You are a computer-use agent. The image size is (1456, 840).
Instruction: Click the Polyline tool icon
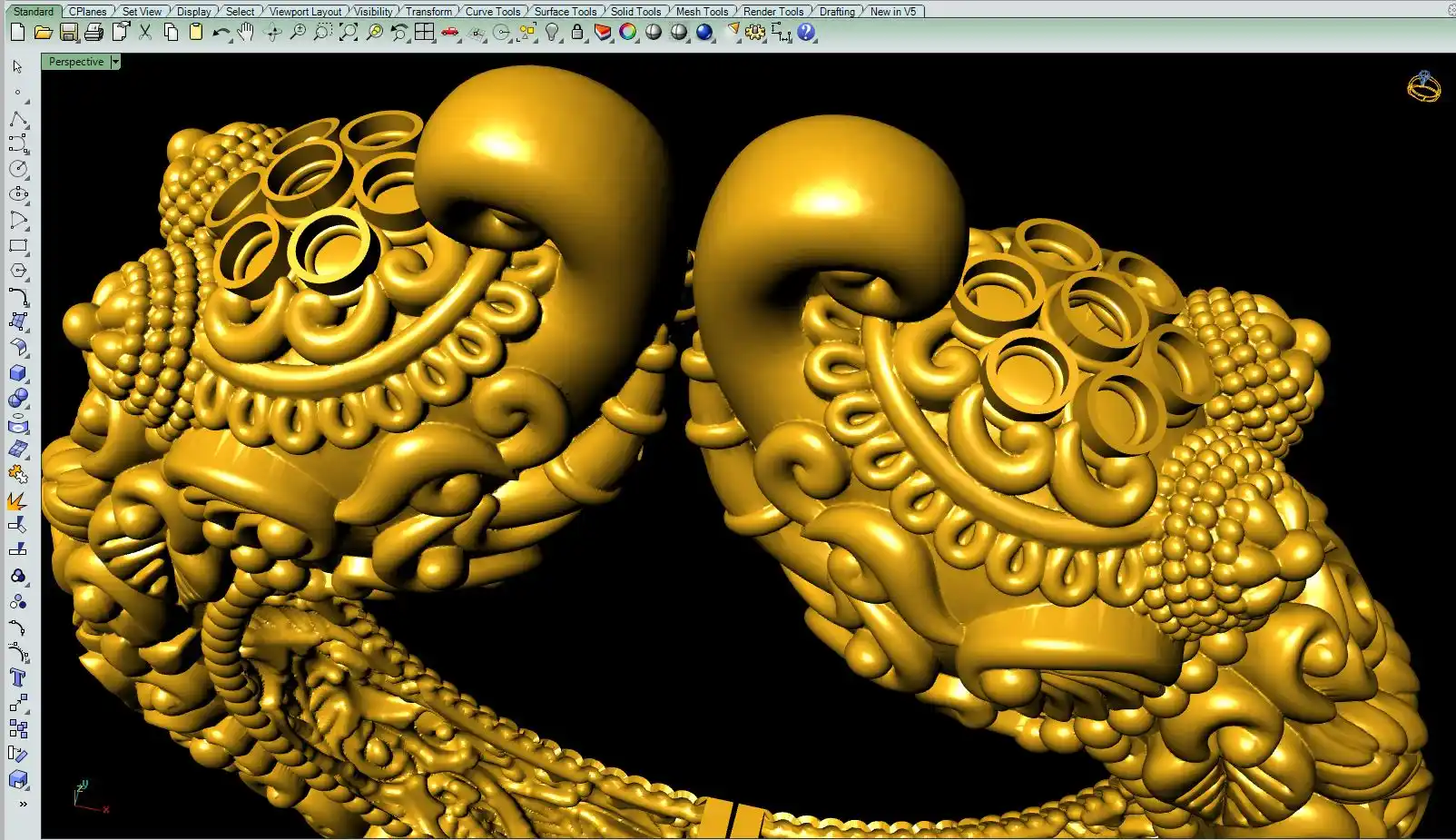[18, 121]
